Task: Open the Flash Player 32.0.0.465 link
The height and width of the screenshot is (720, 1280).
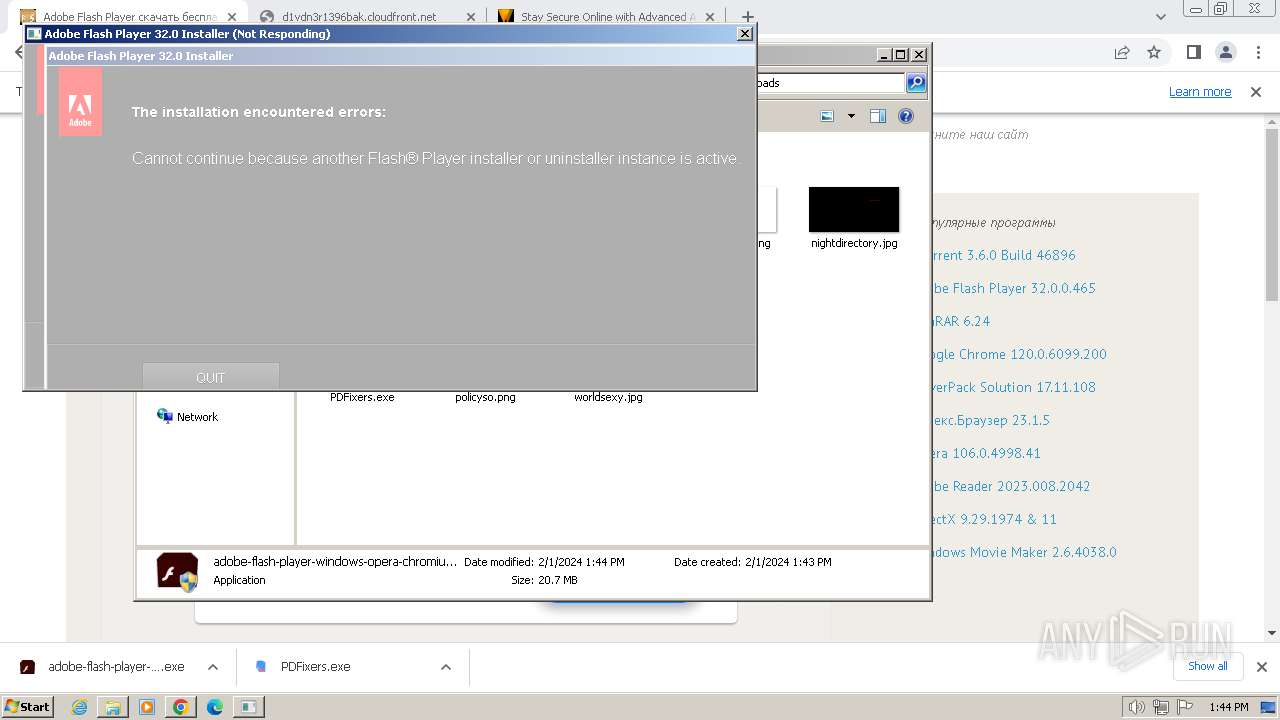Action: click(x=1014, y=288)
